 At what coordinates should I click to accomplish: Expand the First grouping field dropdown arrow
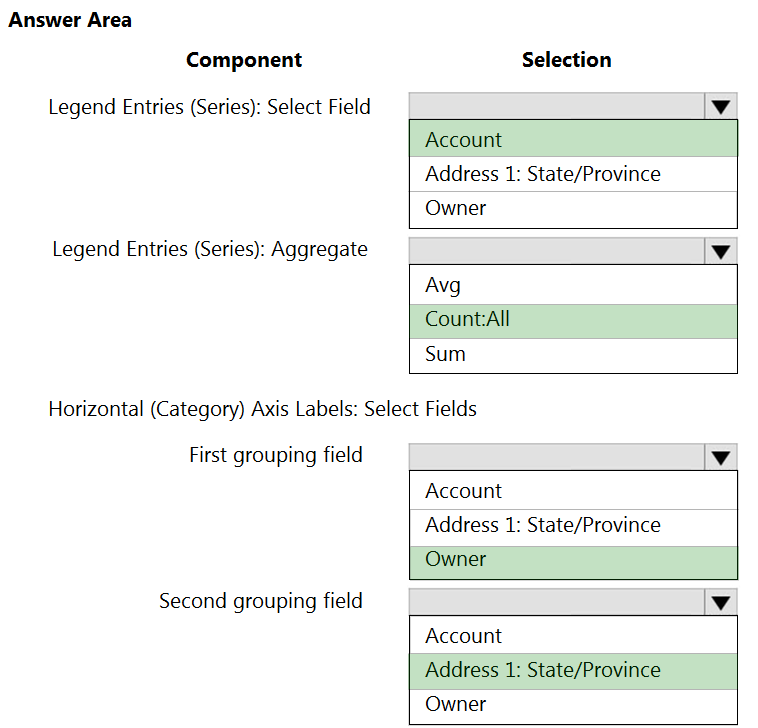pyautogui.click(x=720, y=458)
